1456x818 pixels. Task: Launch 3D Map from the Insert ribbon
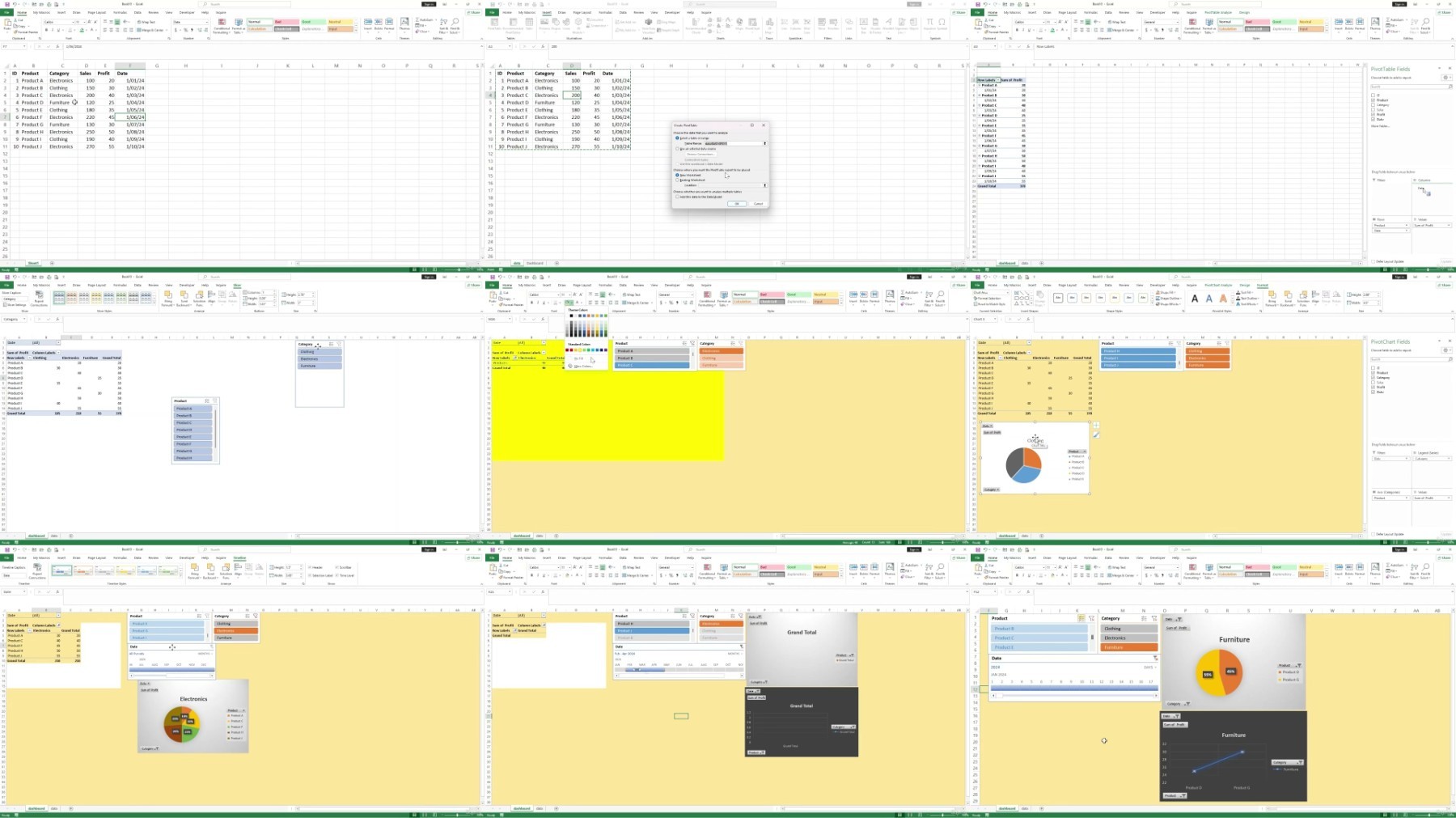(x=768, y=25)
